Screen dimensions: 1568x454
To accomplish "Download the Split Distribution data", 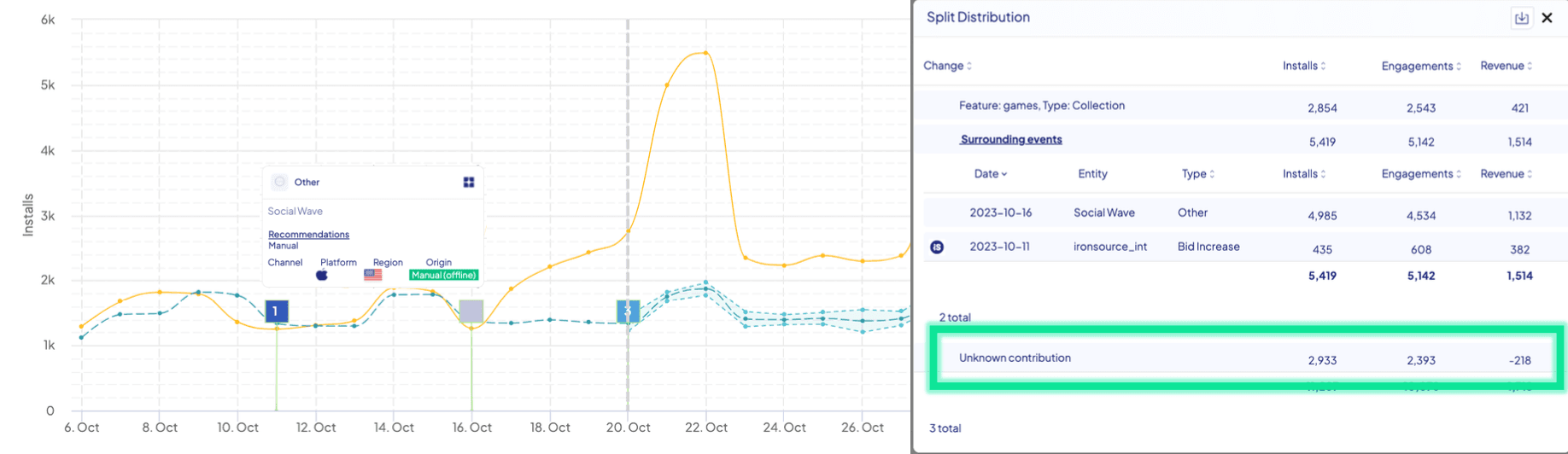I will tap(1521, 18).
